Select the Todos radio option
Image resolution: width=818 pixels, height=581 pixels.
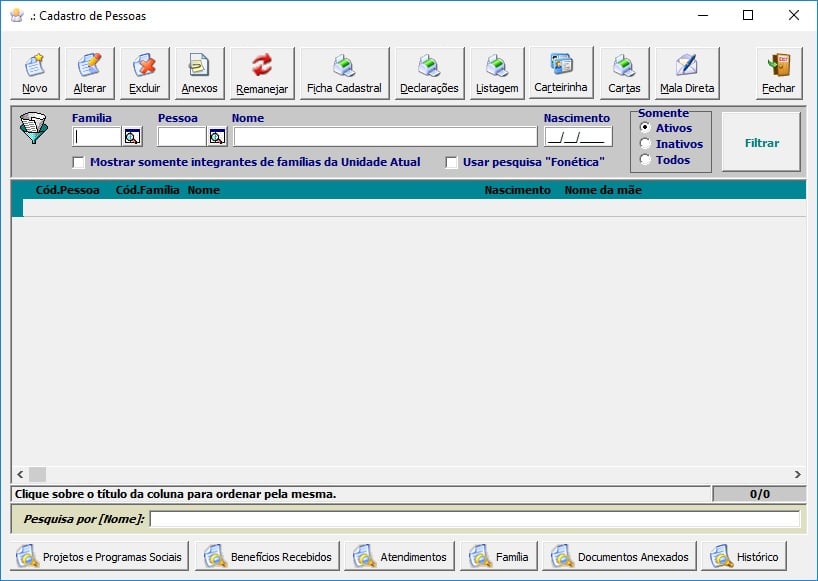click(646, 160)
